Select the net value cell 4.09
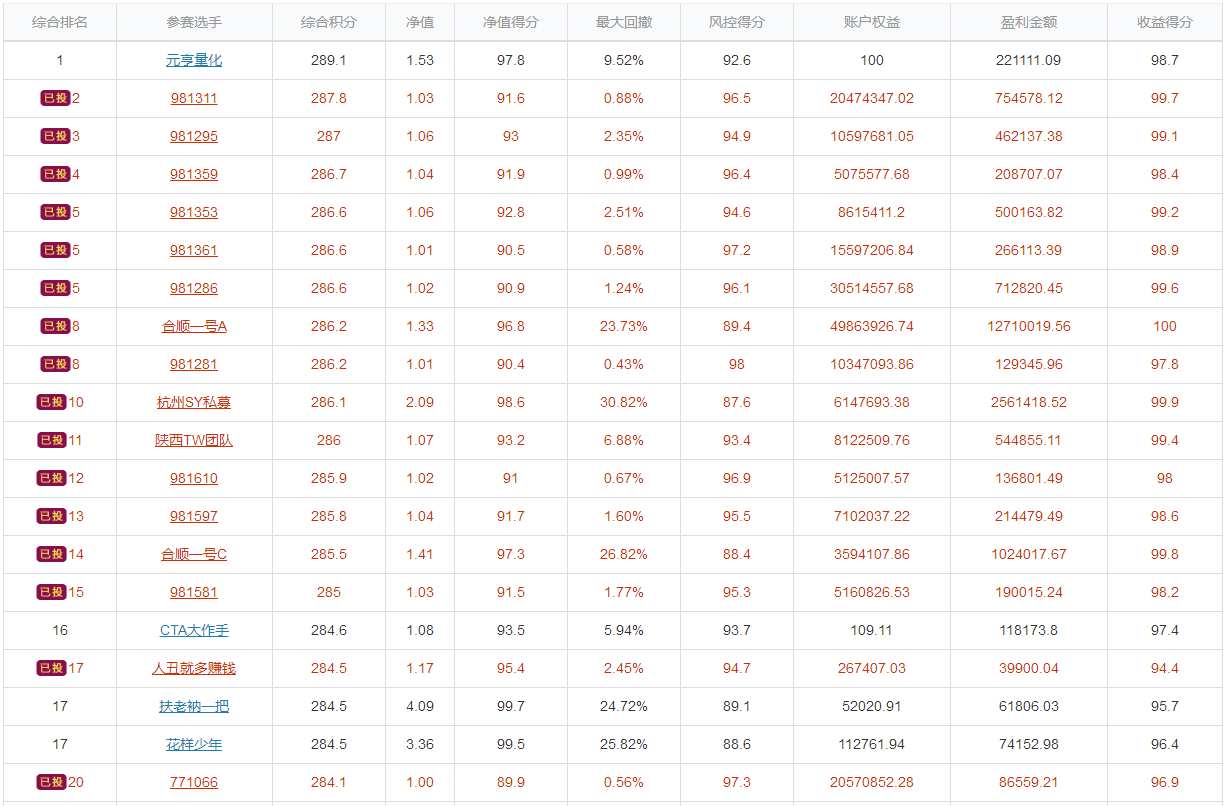 [420, 706]
